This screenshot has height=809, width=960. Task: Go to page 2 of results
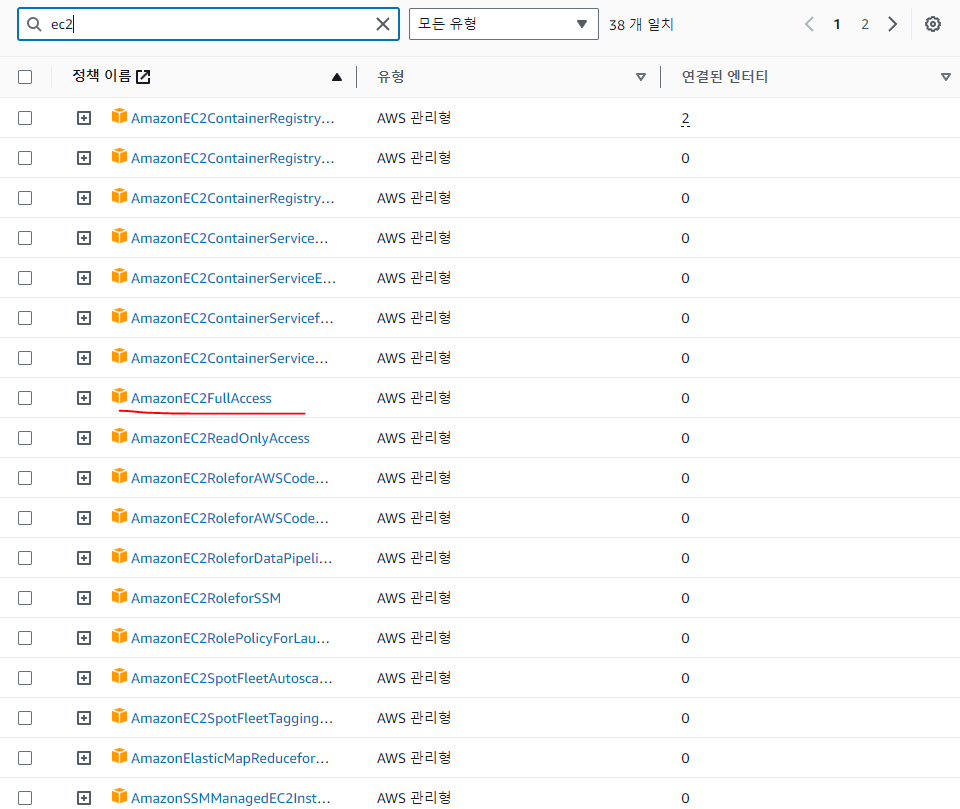(864, 24)
